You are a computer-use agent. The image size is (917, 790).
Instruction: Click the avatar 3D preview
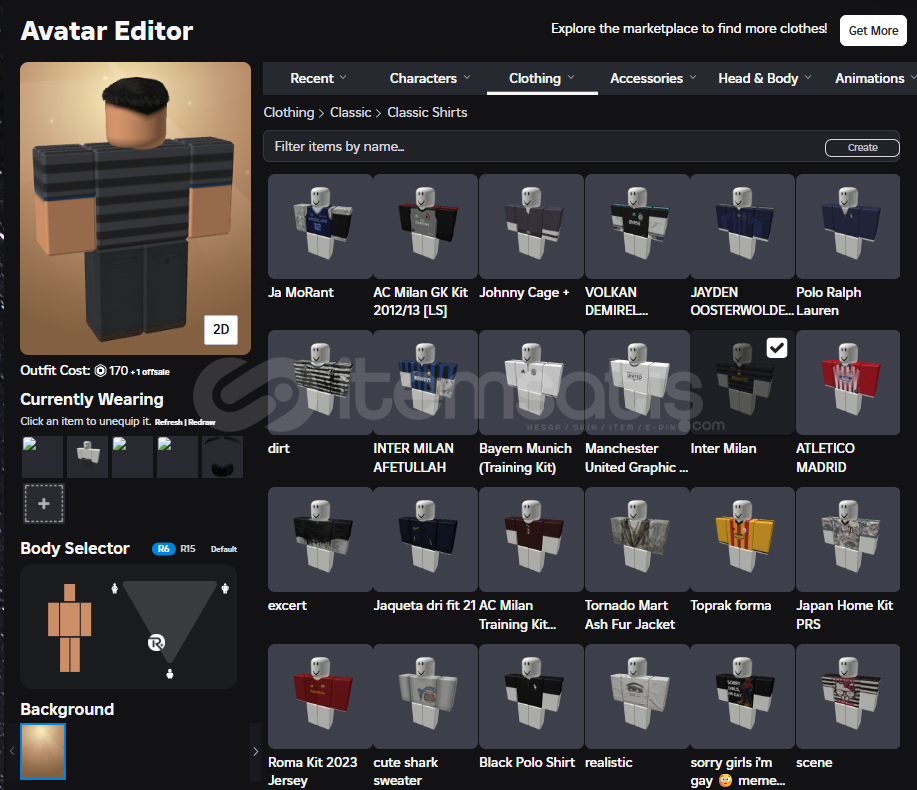point(136,208)
